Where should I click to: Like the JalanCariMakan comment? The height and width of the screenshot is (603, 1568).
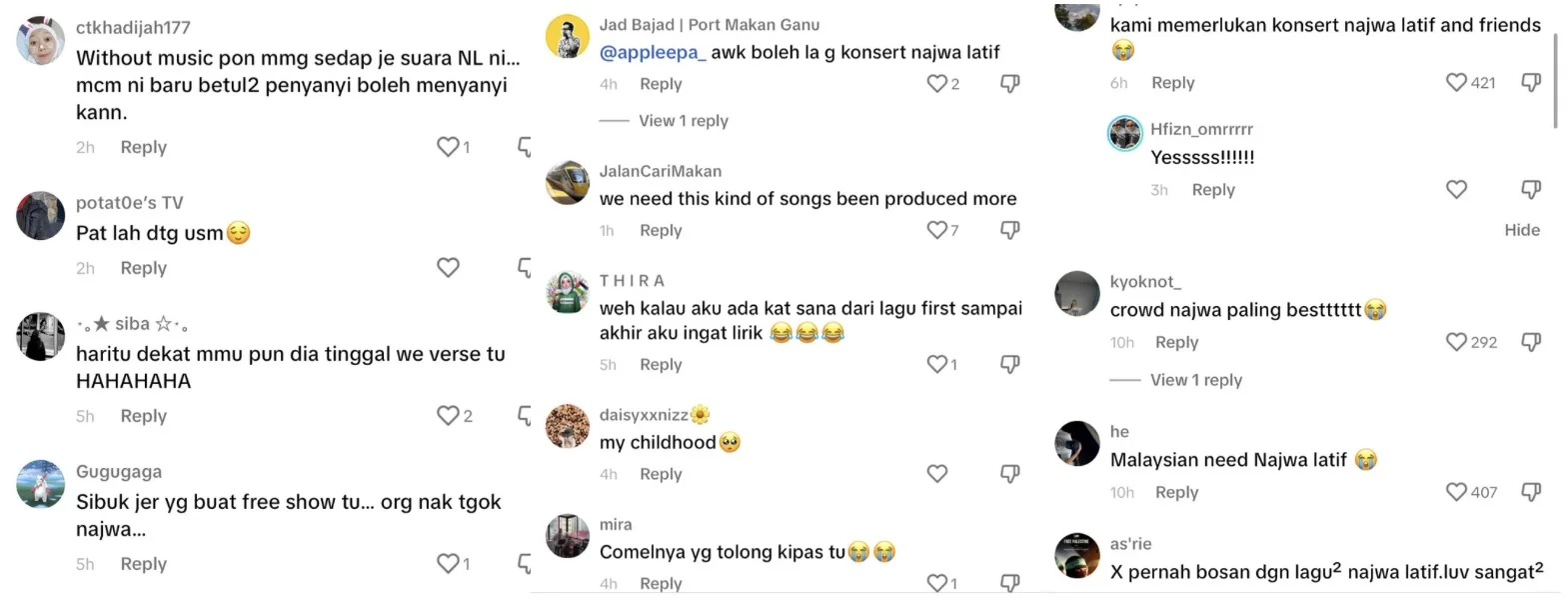[936, 230]
